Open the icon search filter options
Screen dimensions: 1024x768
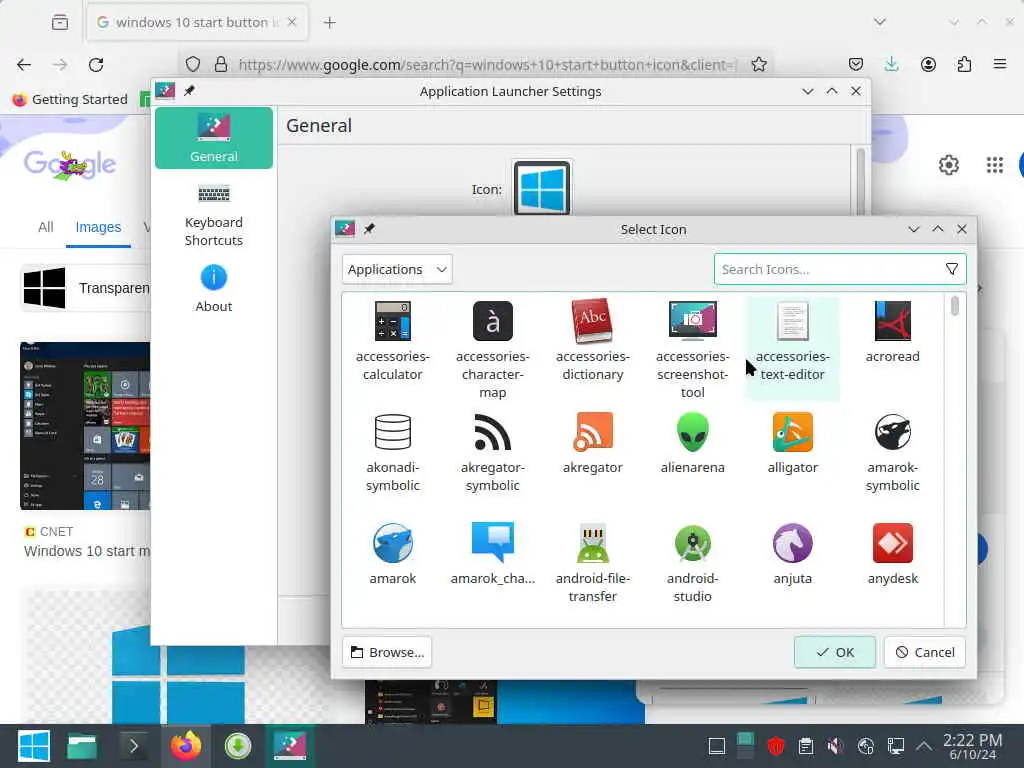952,269
